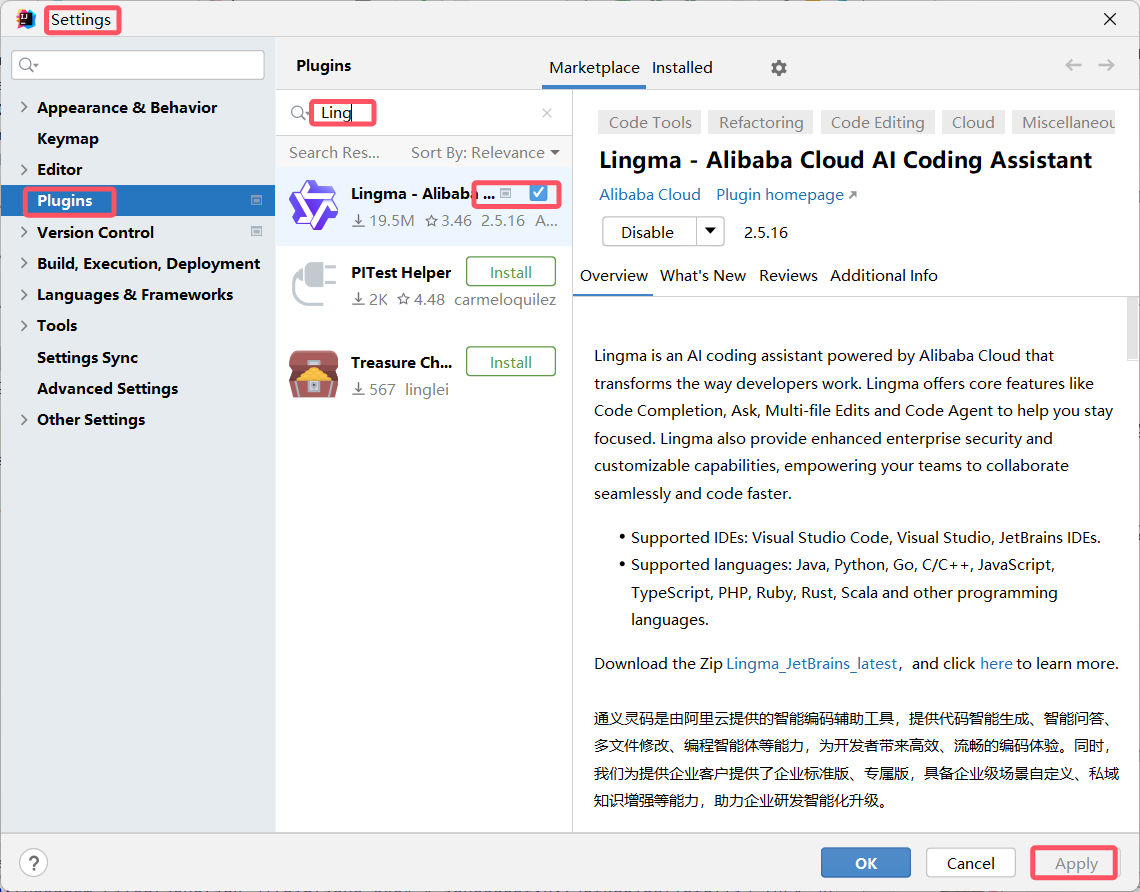Select Settings Sync
Screen dimensions: 1140x892
click(x=87, y=357)
